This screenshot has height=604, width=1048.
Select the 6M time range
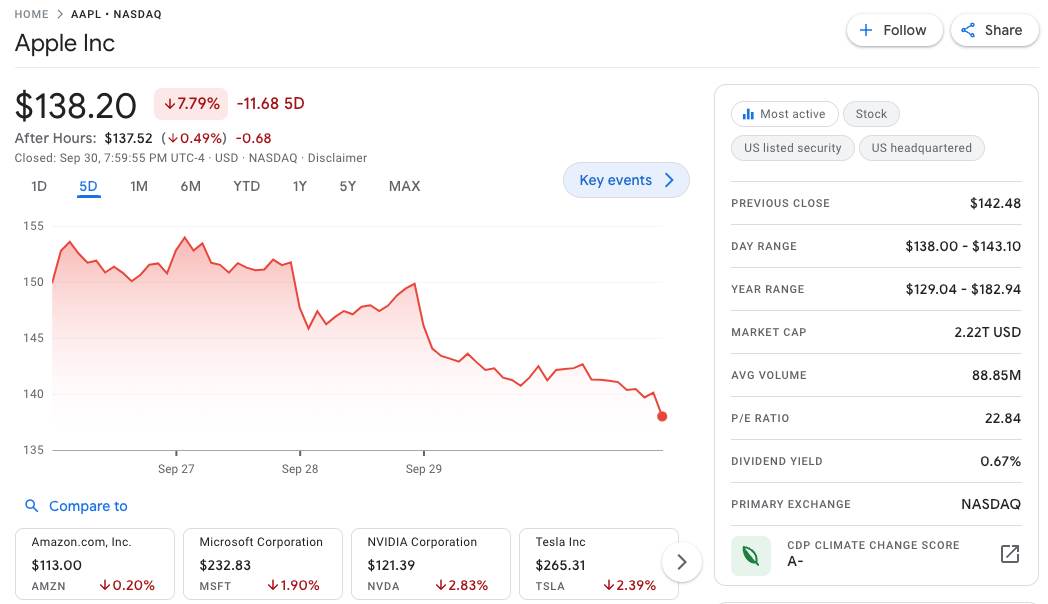tap(190, 186)
